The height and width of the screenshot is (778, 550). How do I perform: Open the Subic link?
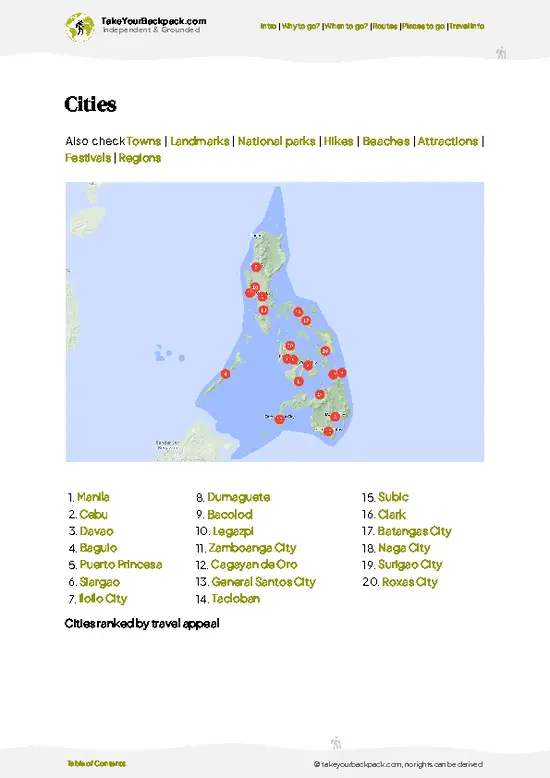click(x=394, y=497)
